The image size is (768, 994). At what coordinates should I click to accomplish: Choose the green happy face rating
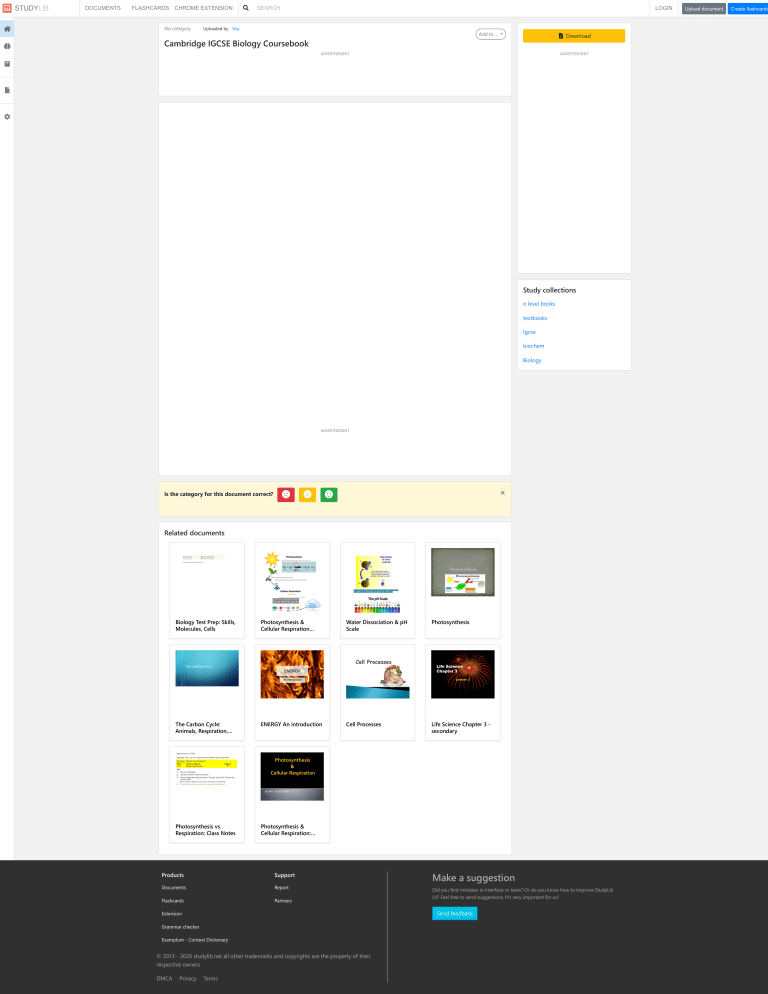point(329,494)
